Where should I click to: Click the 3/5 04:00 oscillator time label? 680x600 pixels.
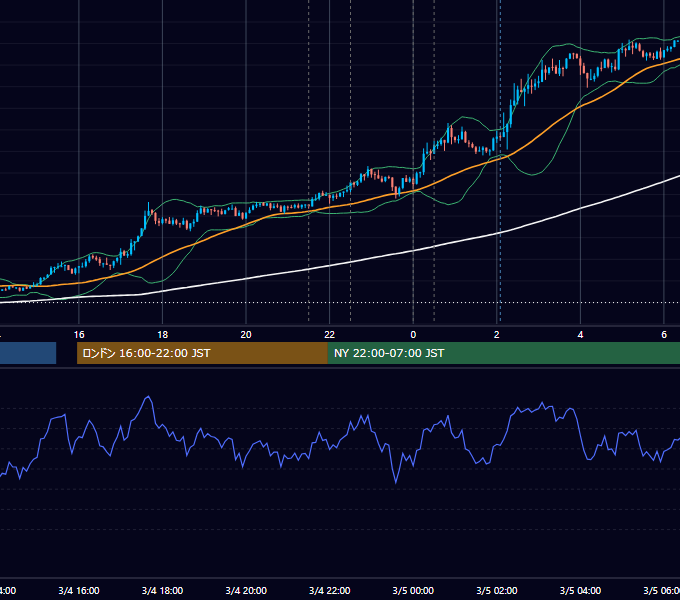click(x=580, y=590)
